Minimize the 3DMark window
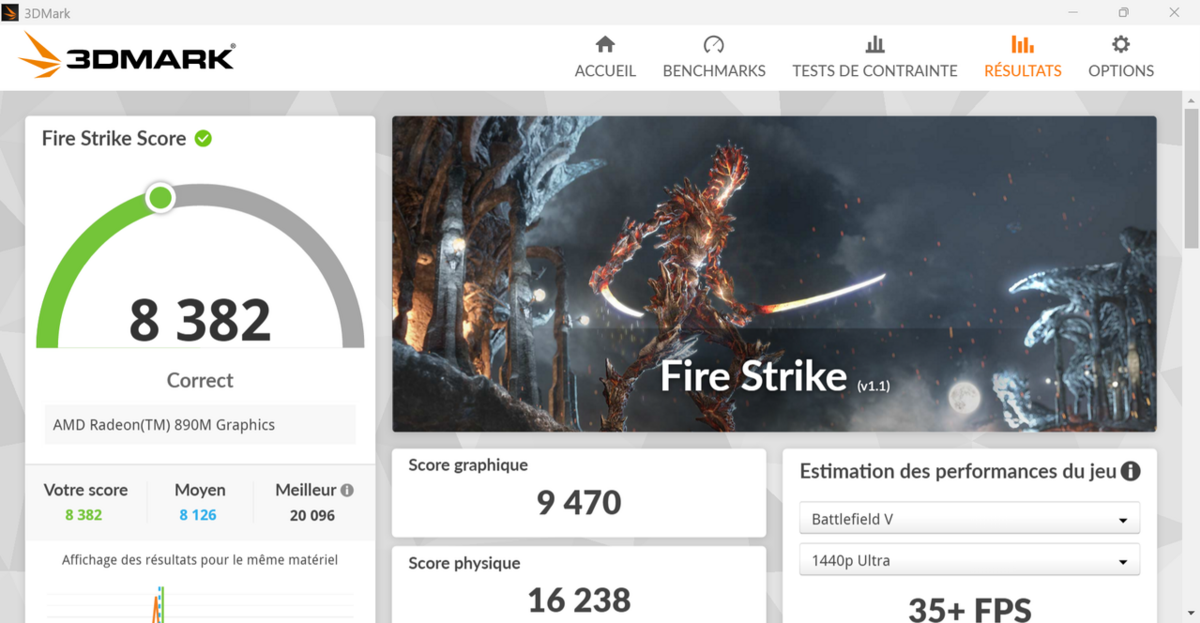 1074,13
